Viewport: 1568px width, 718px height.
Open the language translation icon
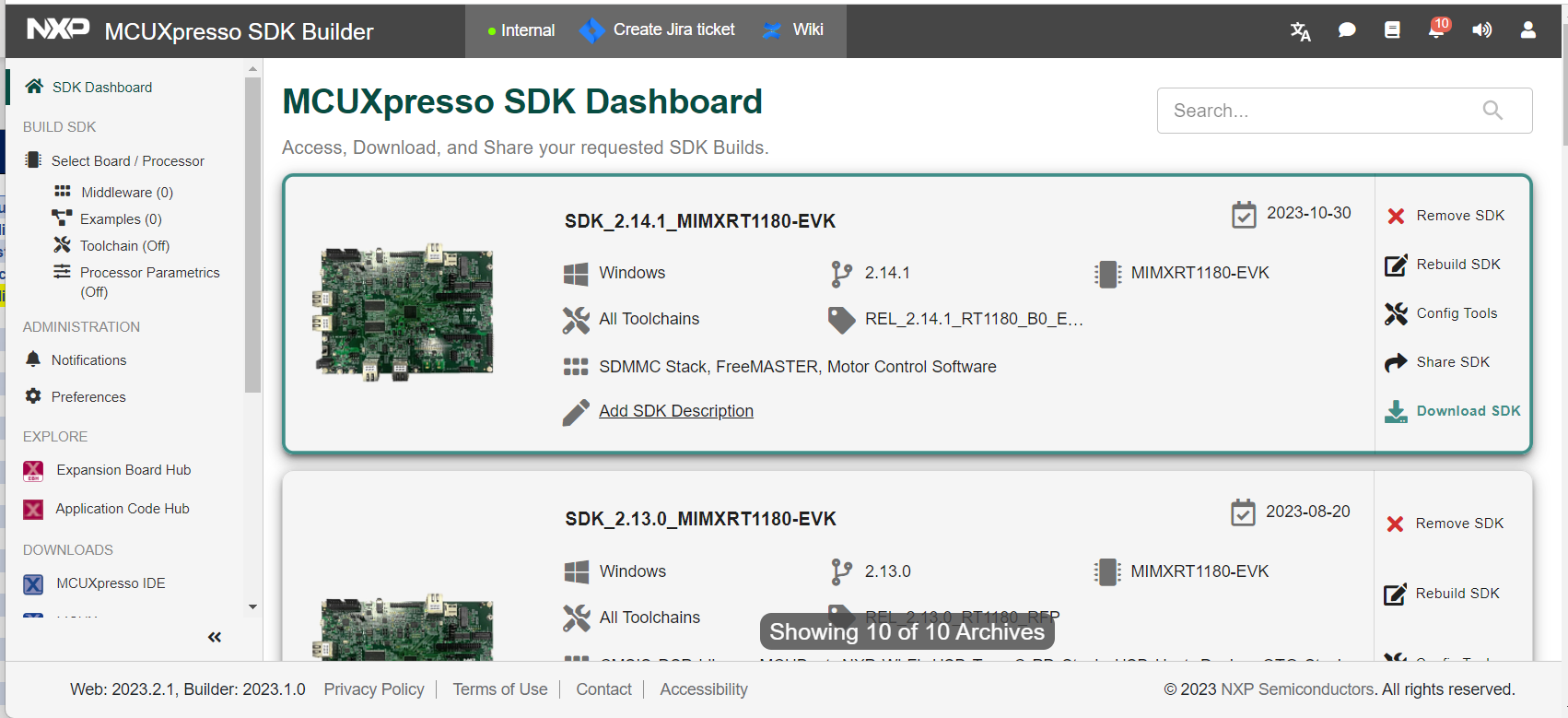pyautogui.click(x=1300, y=30)
